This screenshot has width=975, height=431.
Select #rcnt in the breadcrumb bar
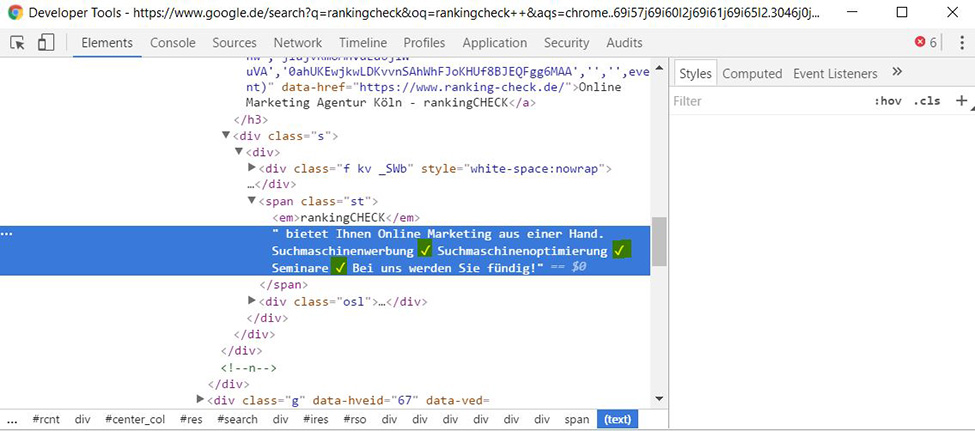pos(46,419)
